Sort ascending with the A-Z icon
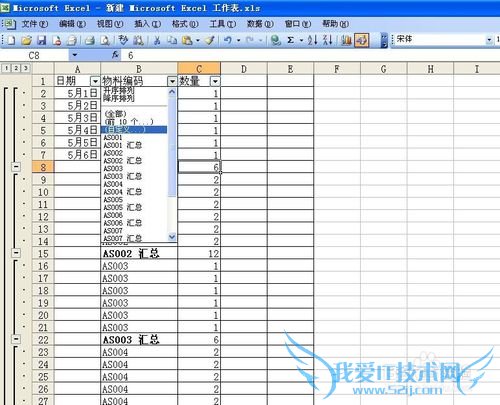Image resolution: width=500 pixels, height=405 pixels. (312, 40)
